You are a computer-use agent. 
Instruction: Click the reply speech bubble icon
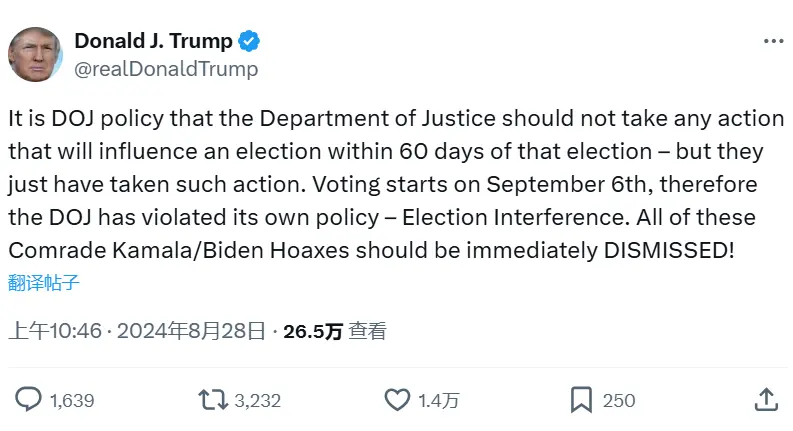[x=29, y=399]
